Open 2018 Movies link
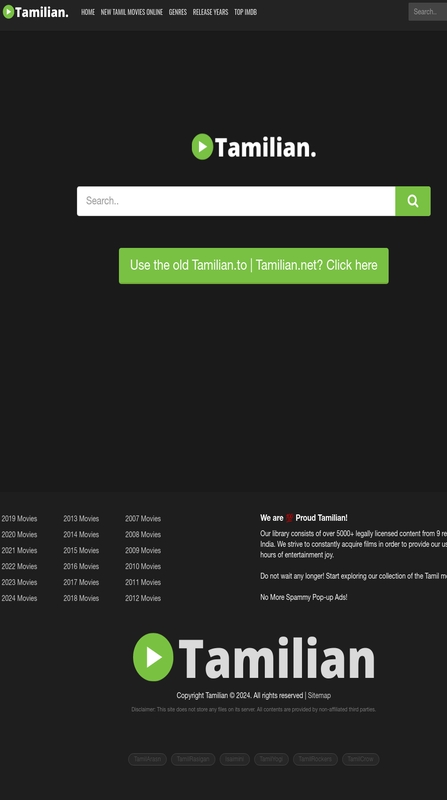Image resolution: width=447 pixels, height=800 pixels. (81, 598)
